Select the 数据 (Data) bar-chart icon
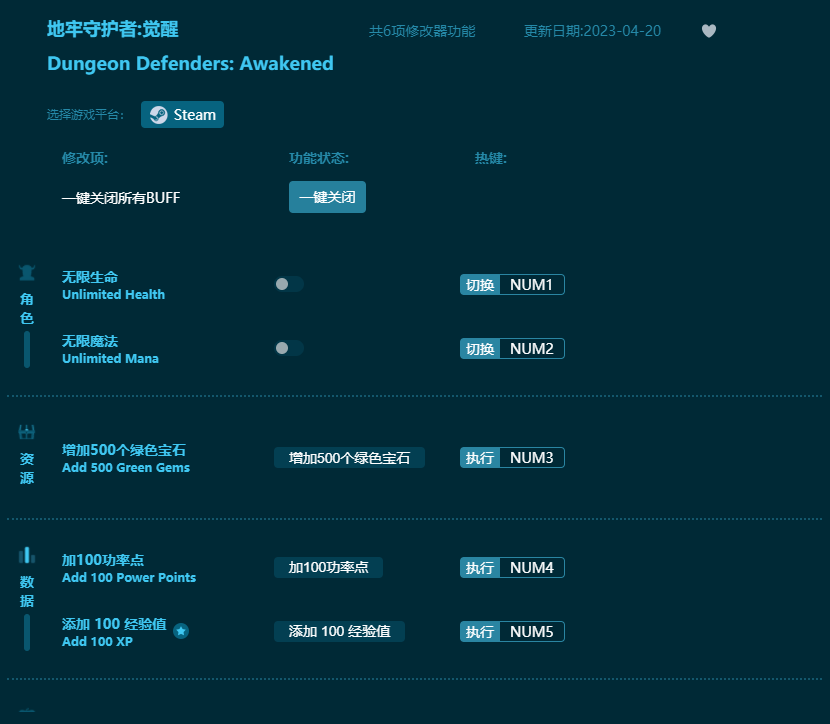 [x=27, y=556]
